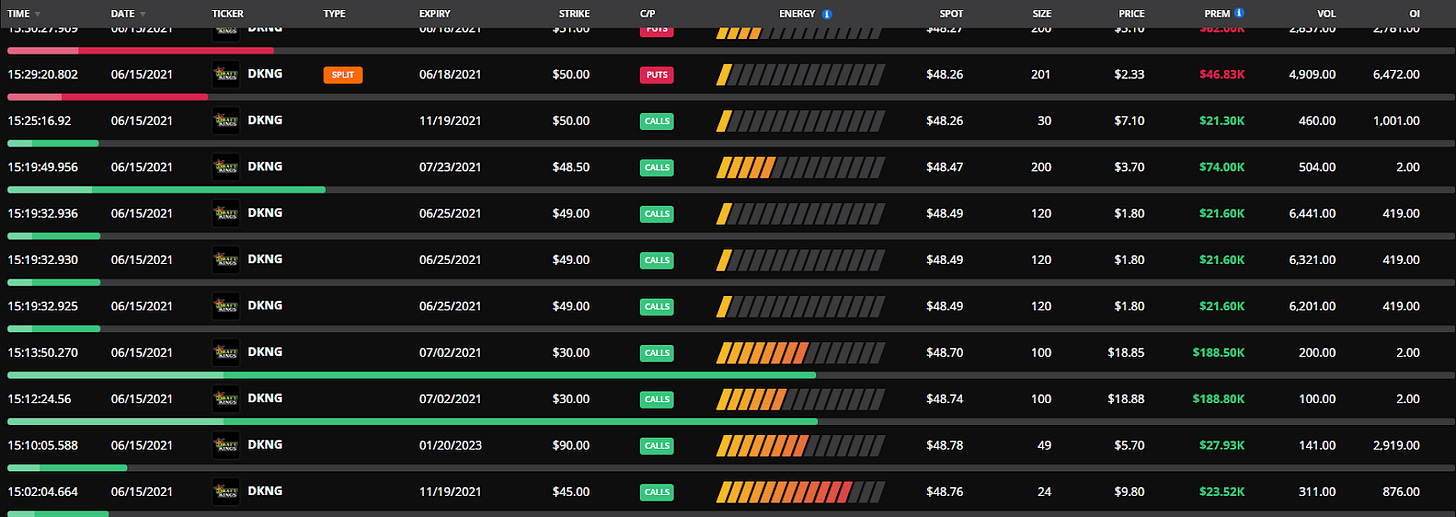This screenshot has height=517, width=1456.
Task: Select the 15:12:24.56 timestamp
Action: [x=40, y=399]
